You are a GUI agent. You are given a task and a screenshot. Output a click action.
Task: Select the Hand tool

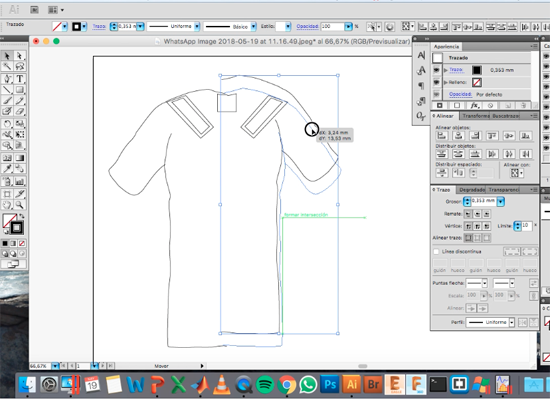(x=7, y=205)
